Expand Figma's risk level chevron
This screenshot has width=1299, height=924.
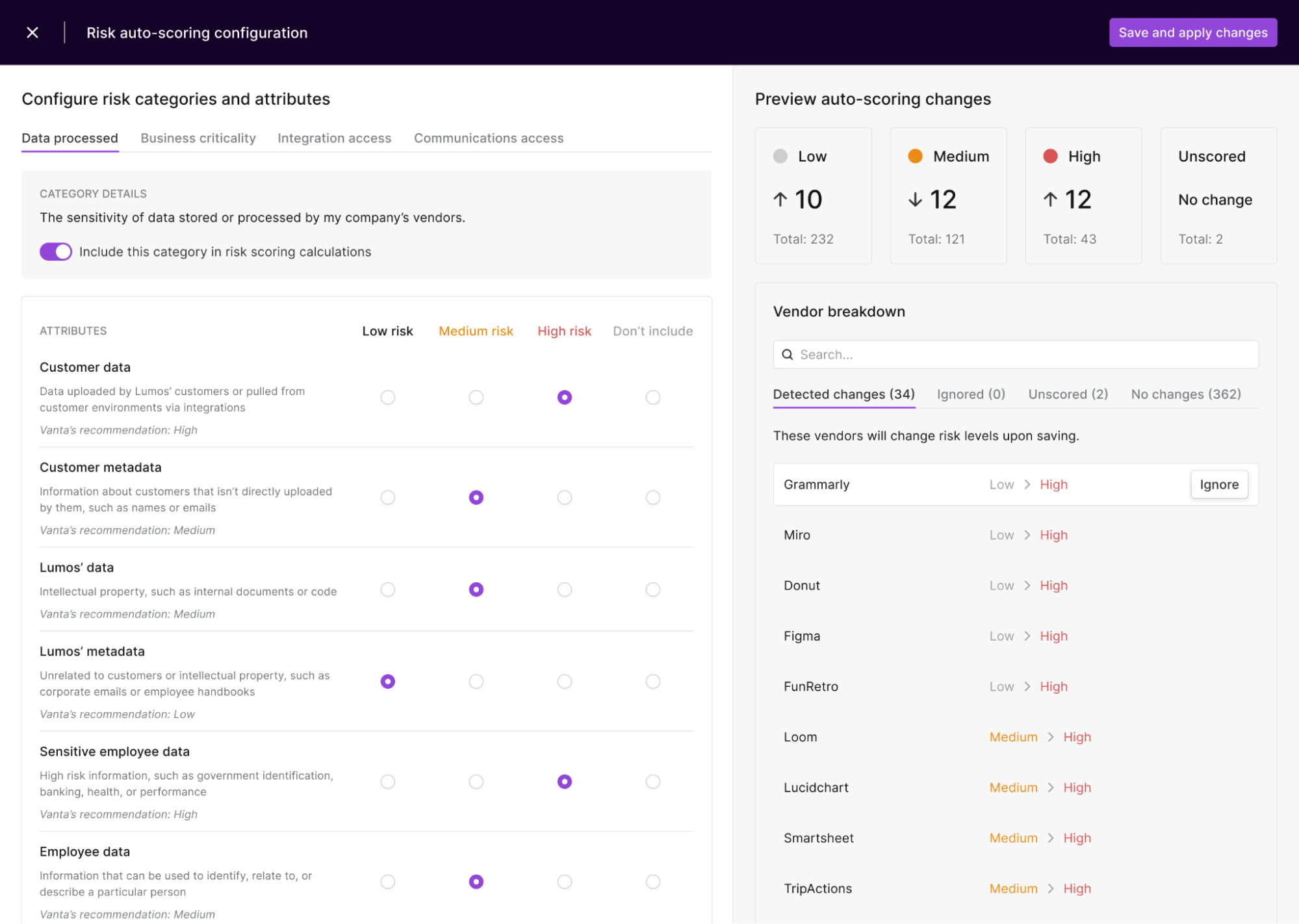[1027, 635]
